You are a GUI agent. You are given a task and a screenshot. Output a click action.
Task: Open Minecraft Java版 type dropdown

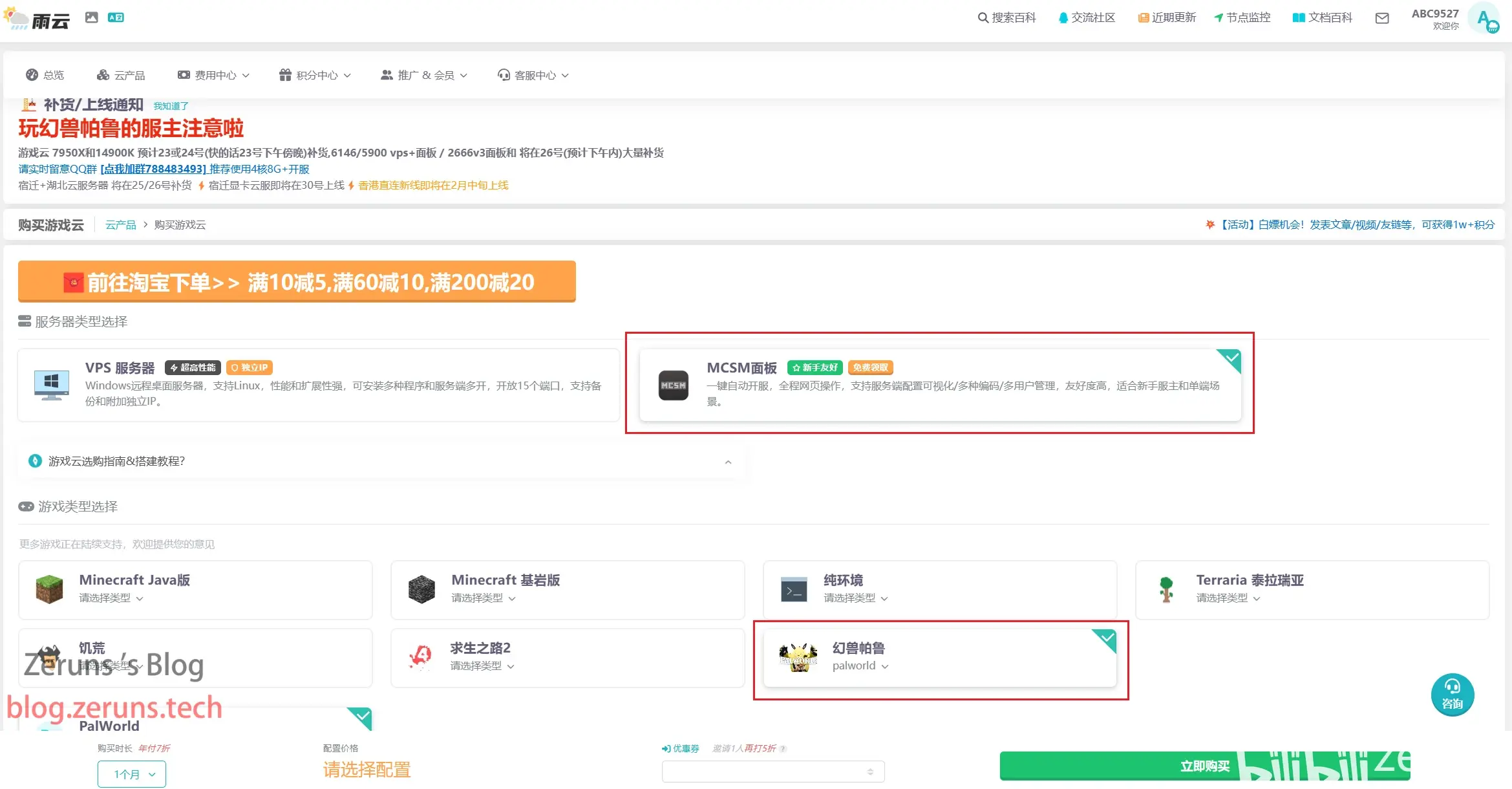(x=111, y=598)
